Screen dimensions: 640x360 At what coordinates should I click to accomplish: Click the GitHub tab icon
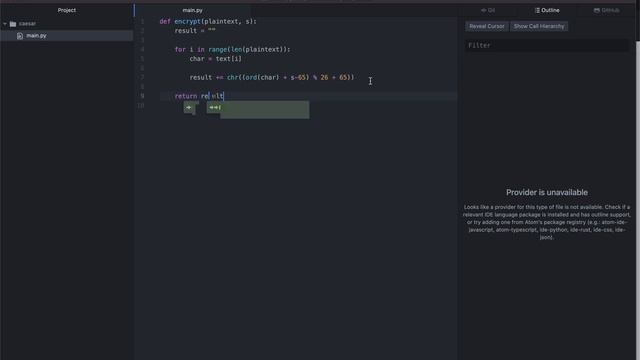pyautogui.click(x=597, y=10)
